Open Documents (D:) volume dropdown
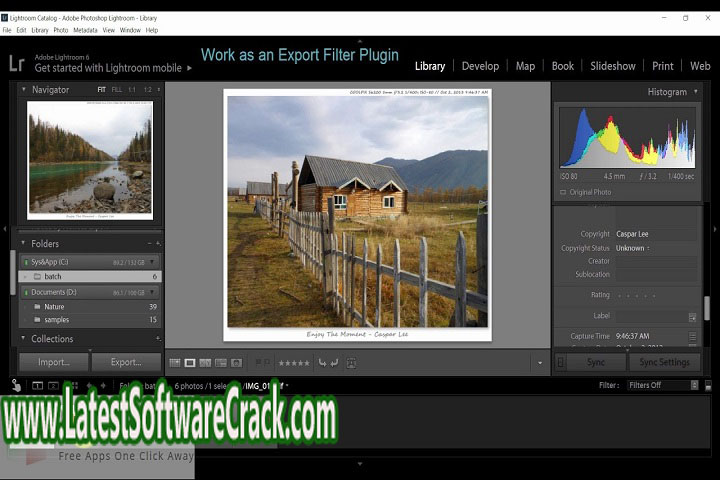The image size is (720, 480). (152, 292)
